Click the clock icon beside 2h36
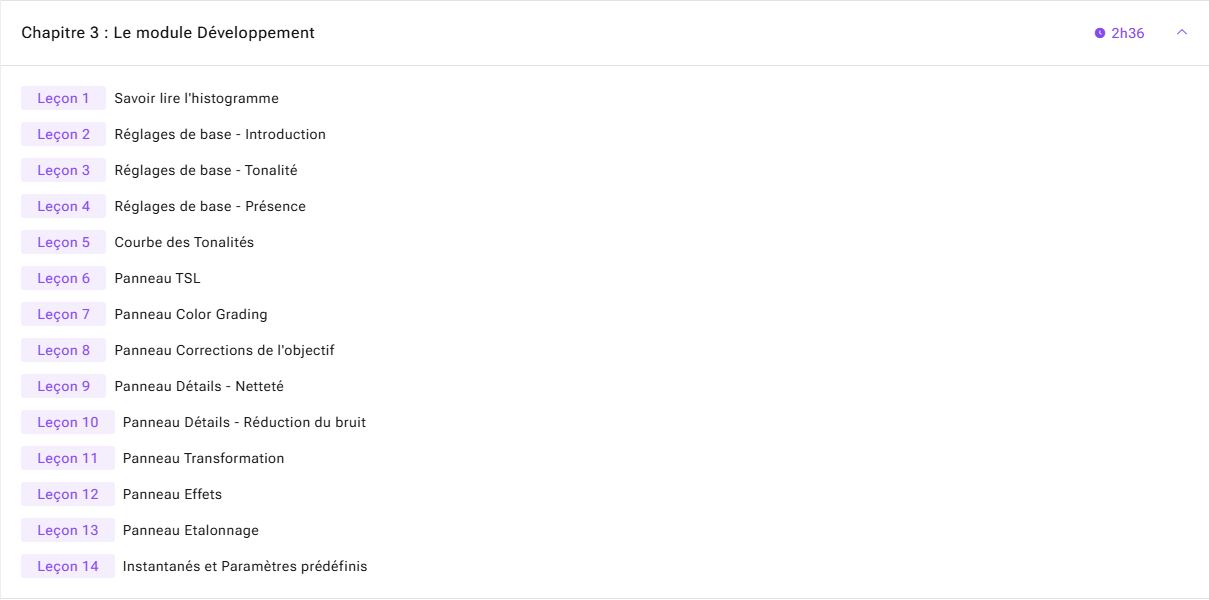Viewport: 1209px width, 600px height. coord(1100,33)
